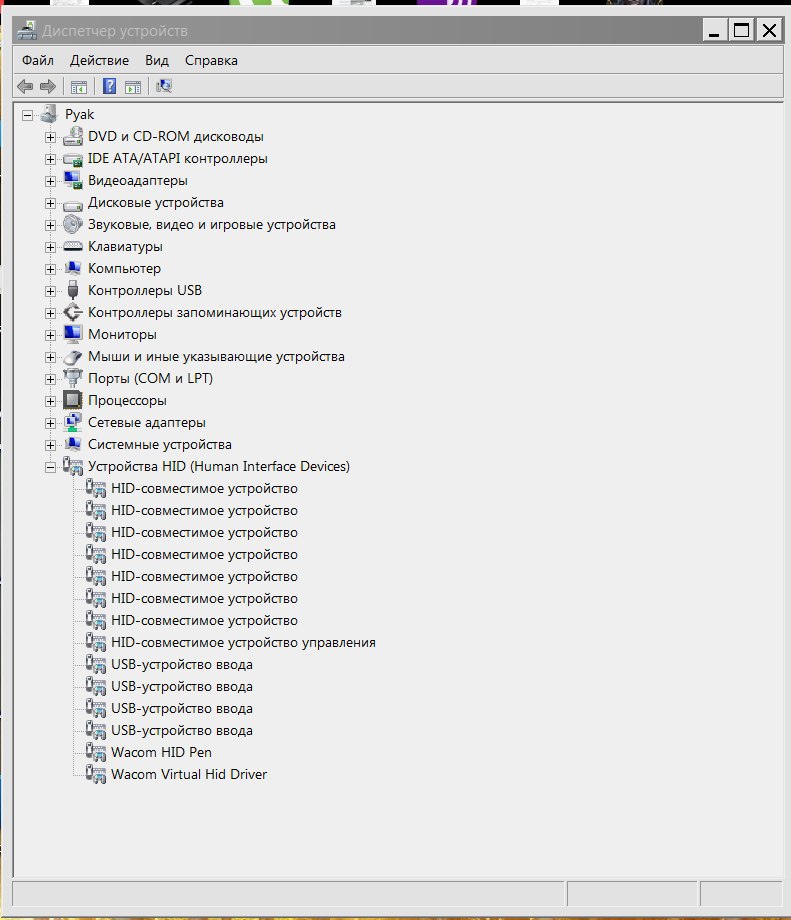791x920 pixels.
Task: Select the Устройства HID (Human Interface Devices) label
Action: [x=219, y=466]
